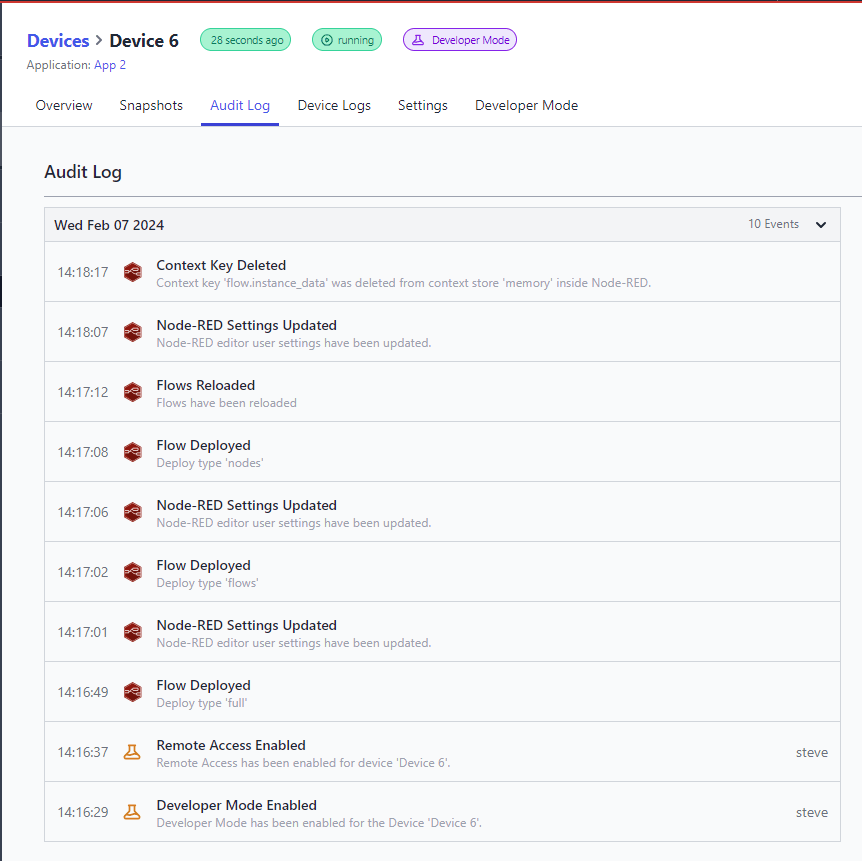Click Node-RED icon beside Flows Reloaded
Image resolution: width=862 pixels, height=861 pixels.
click(132, 391)
